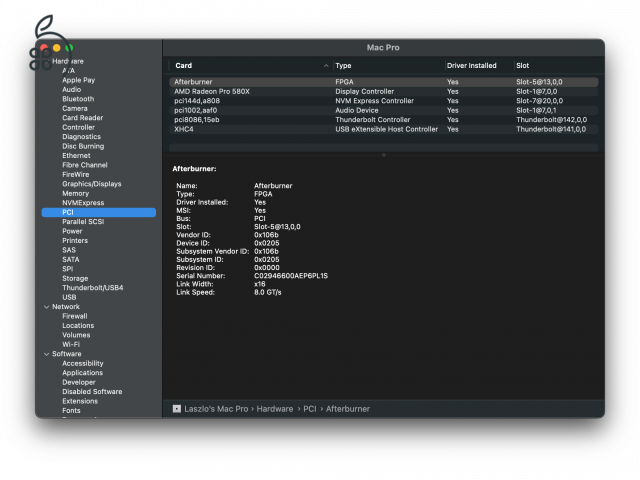Screen dimensions: 640x480
Task: Open Extensions in the sidebar
Action: click(80, 401)
